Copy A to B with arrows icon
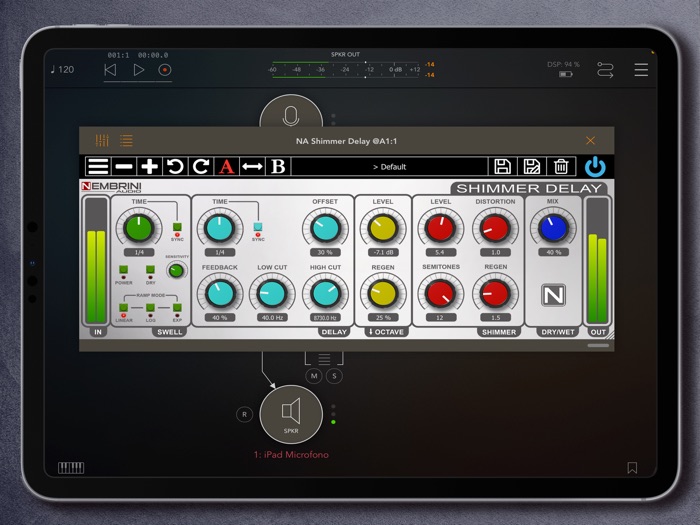This screenshot has width=700, height=525. (252, 167)
